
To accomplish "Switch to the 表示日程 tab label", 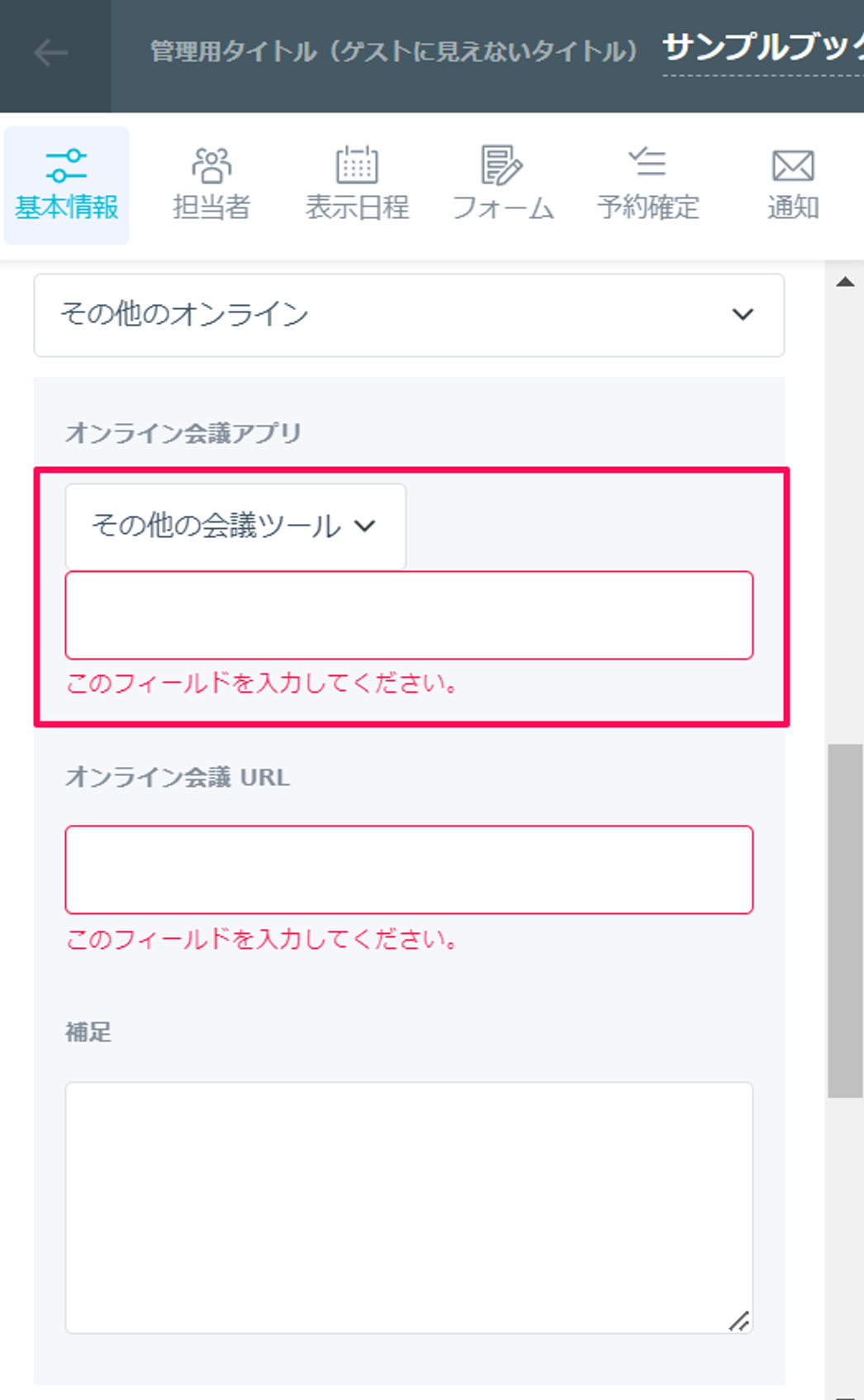I will [x=357, y=207].
